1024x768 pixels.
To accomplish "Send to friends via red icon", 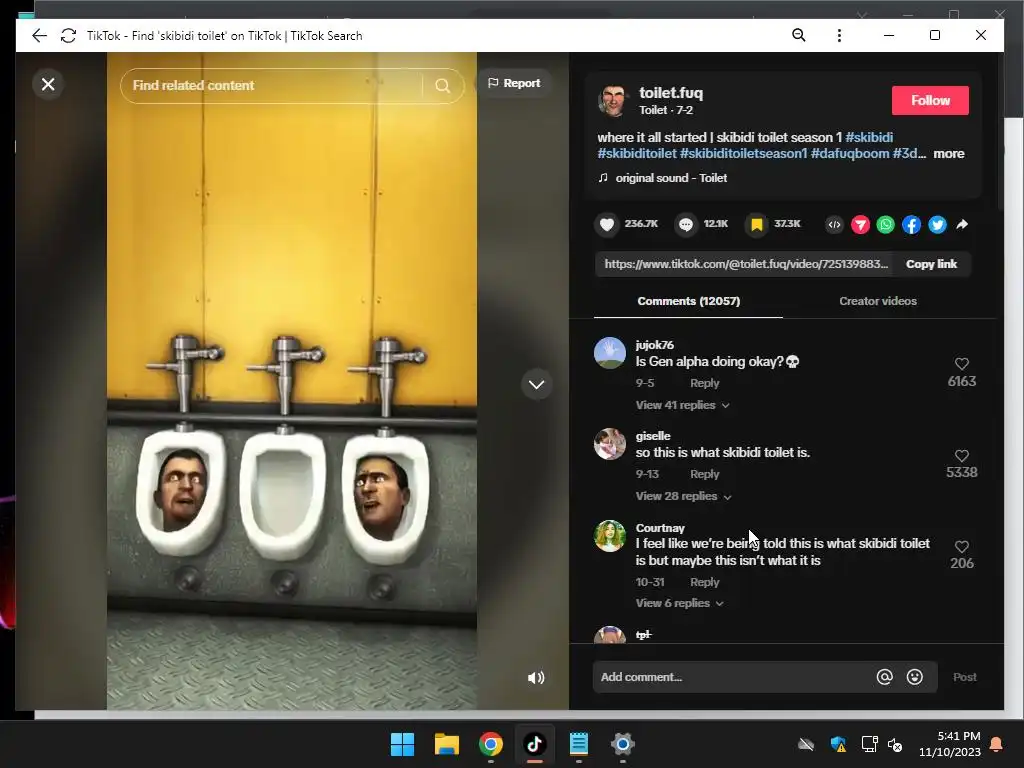I will [860, 225].
